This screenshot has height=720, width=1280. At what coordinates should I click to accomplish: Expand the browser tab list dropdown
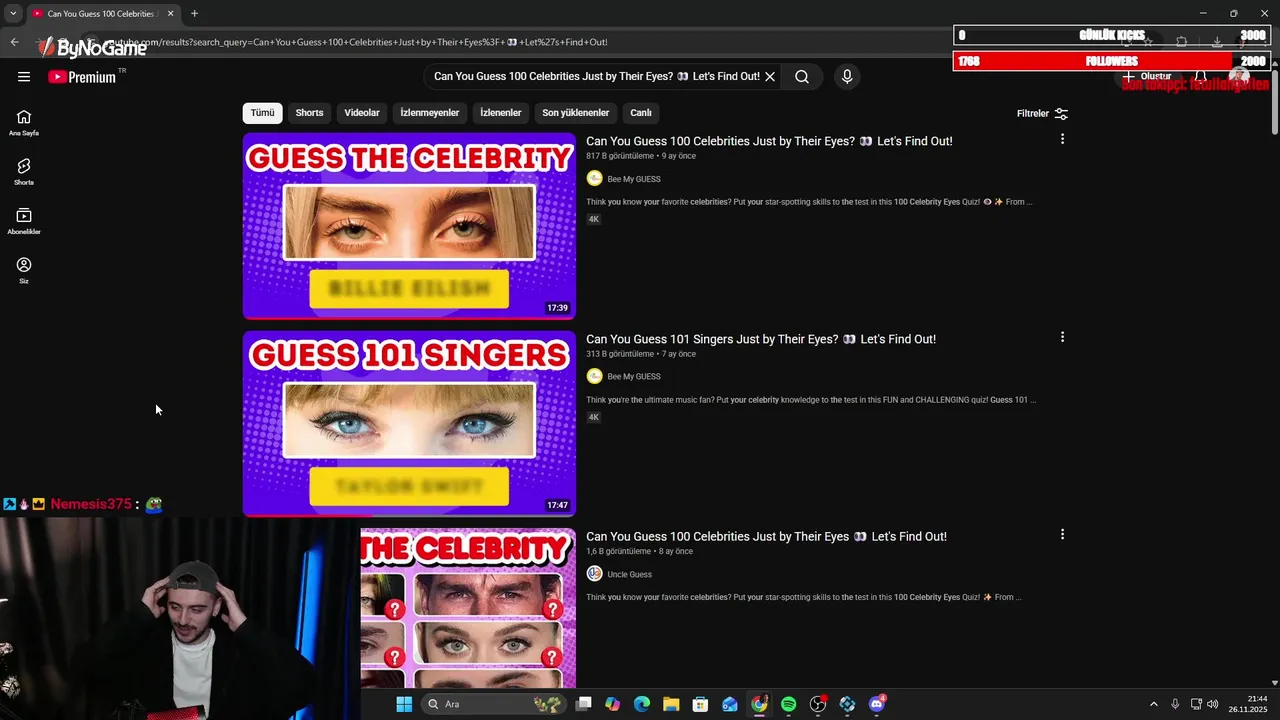coord(12,14)
